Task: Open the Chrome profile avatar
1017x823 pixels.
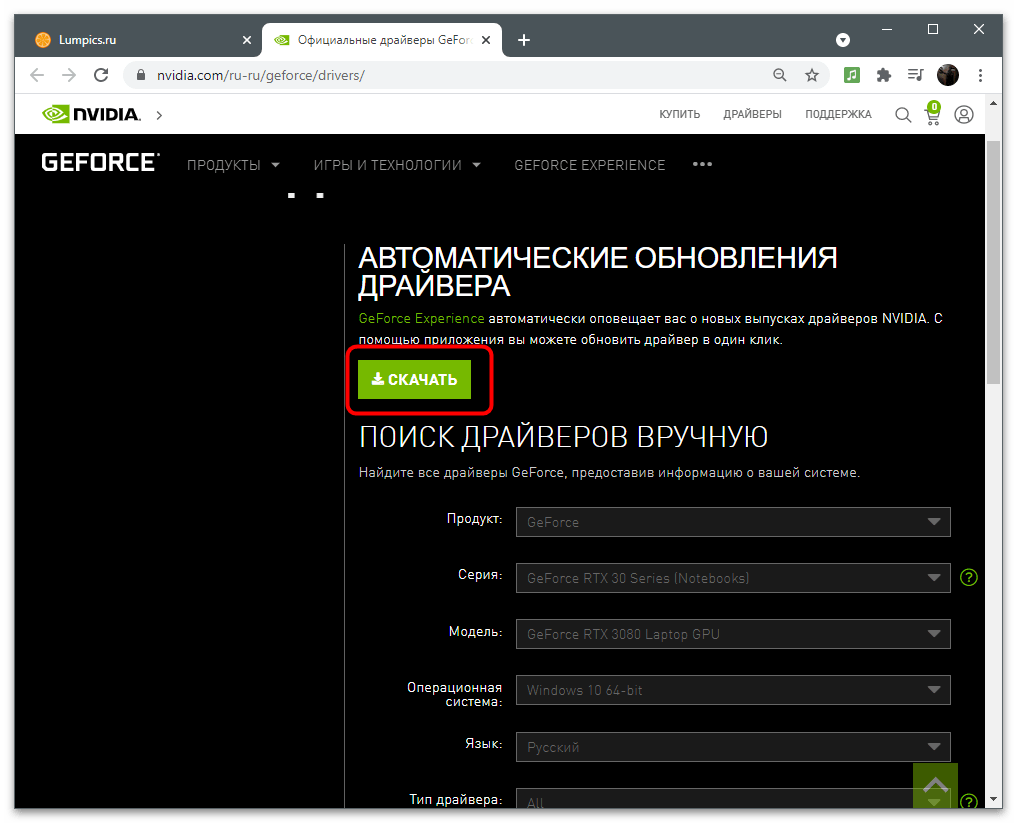Action: pyautogui.click(x=948, y=75)
